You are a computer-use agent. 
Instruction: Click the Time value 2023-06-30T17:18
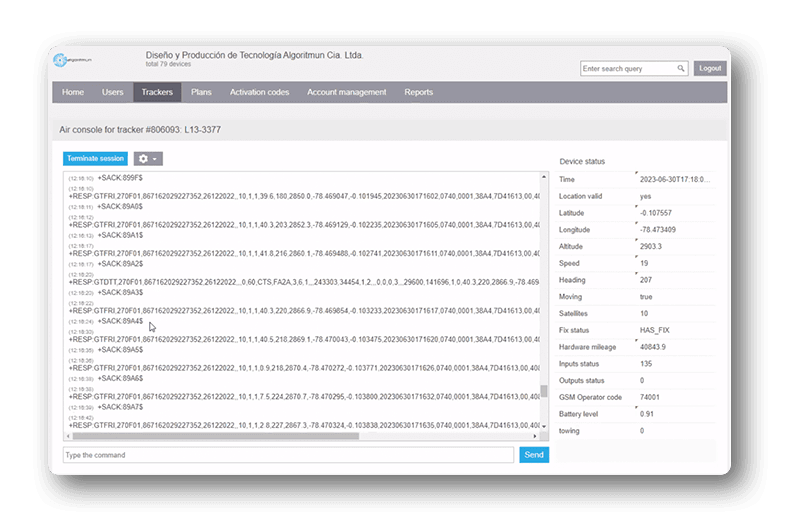point(675,179)
